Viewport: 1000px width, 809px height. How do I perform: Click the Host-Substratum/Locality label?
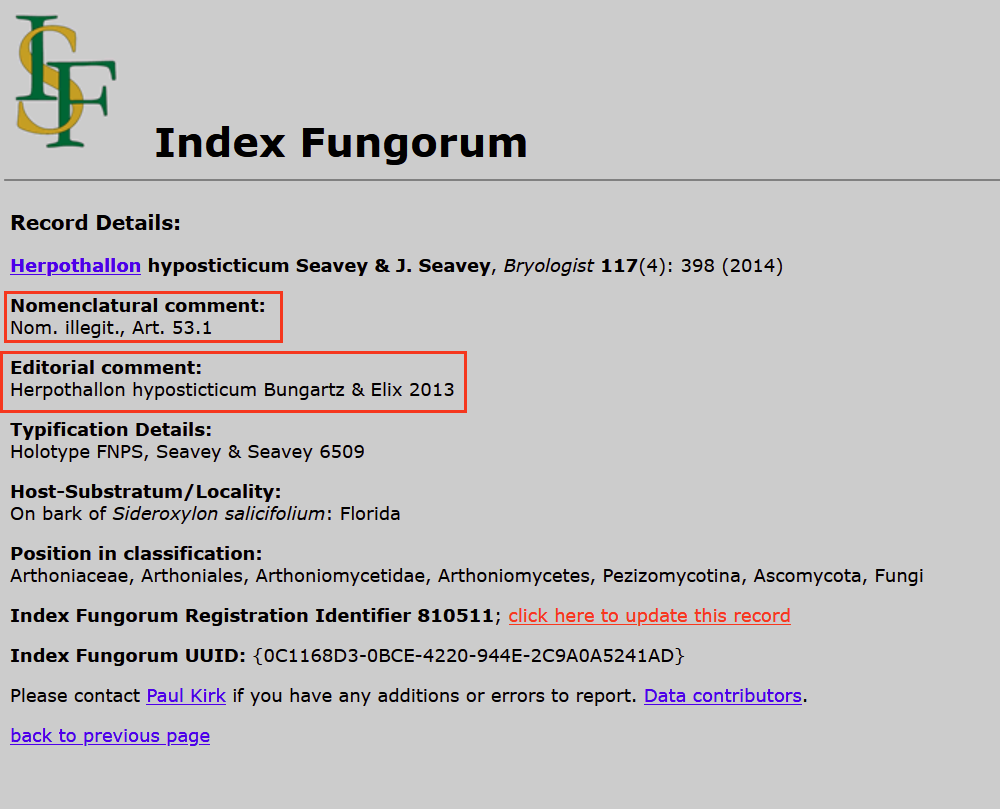[x=145, y=492]
